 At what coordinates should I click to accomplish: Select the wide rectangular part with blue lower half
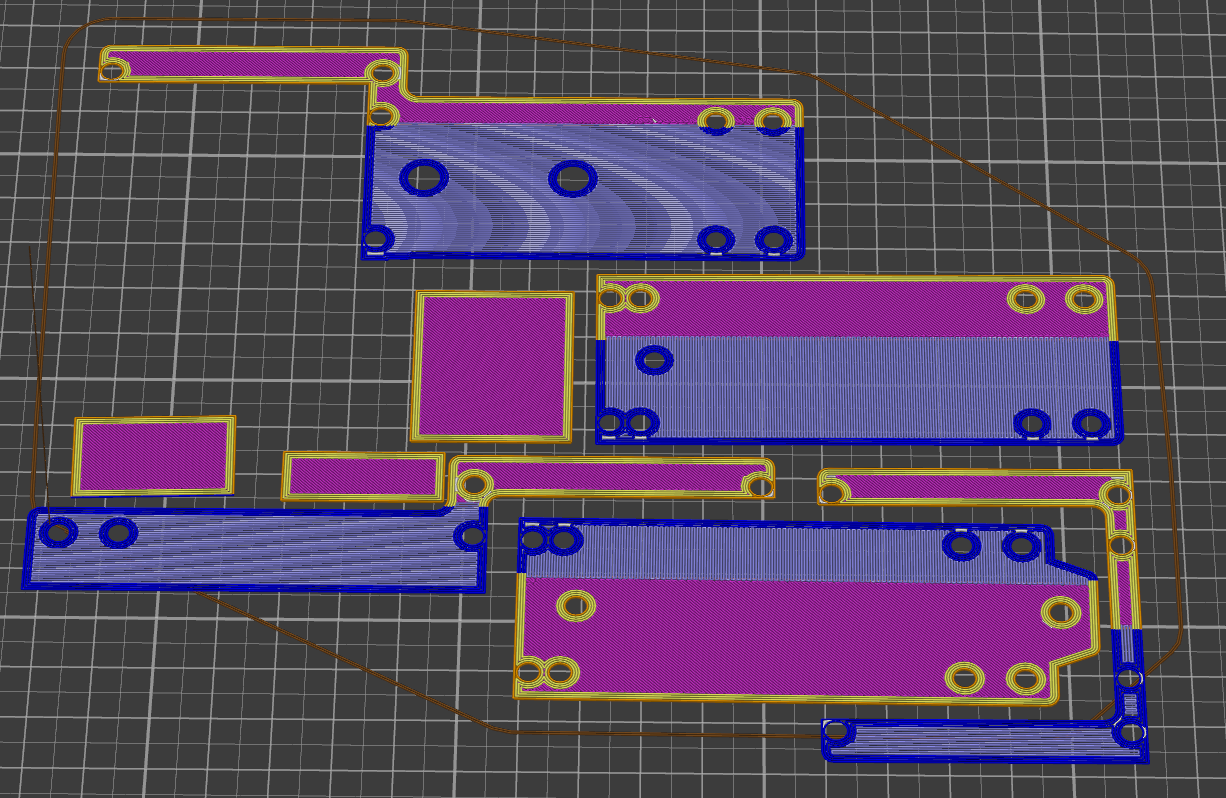click(x=860, y=360)
